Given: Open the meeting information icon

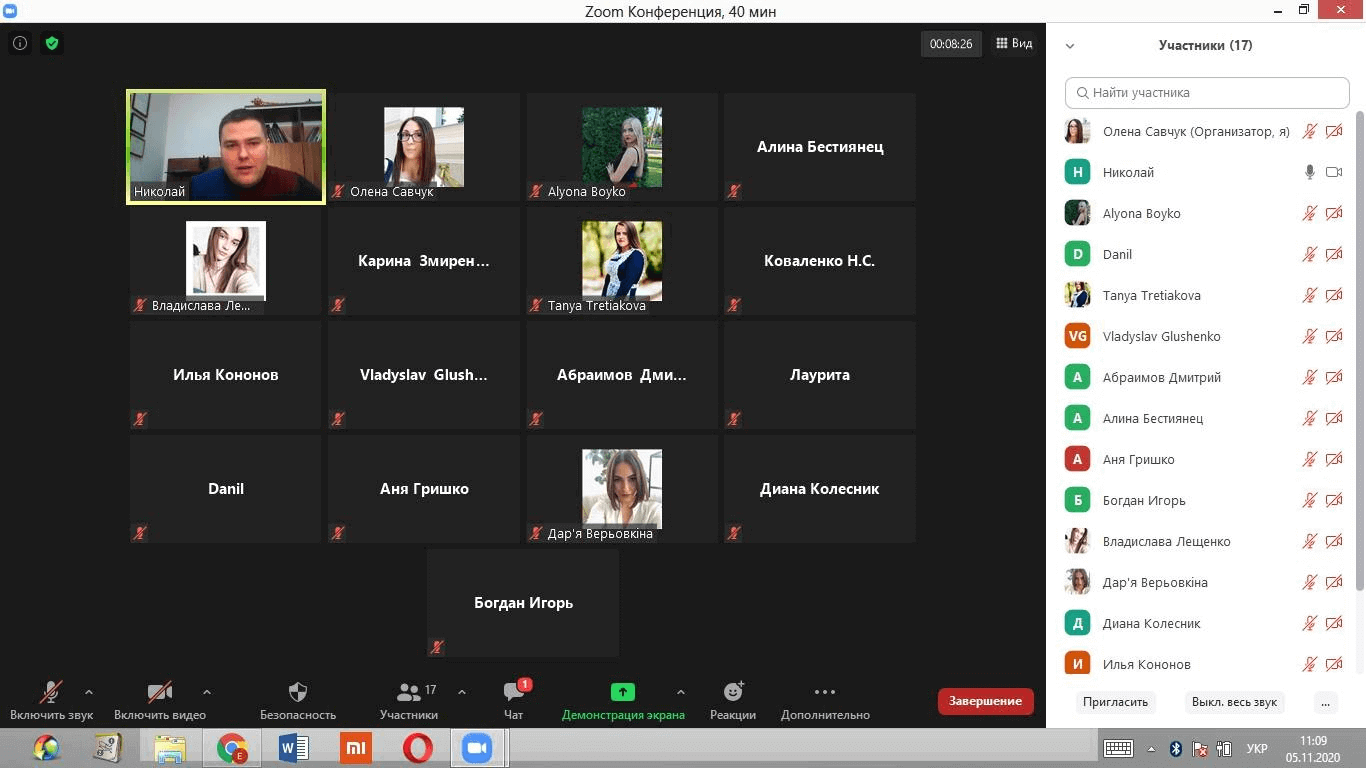Looking at the screenshot, I should [20, 43].
